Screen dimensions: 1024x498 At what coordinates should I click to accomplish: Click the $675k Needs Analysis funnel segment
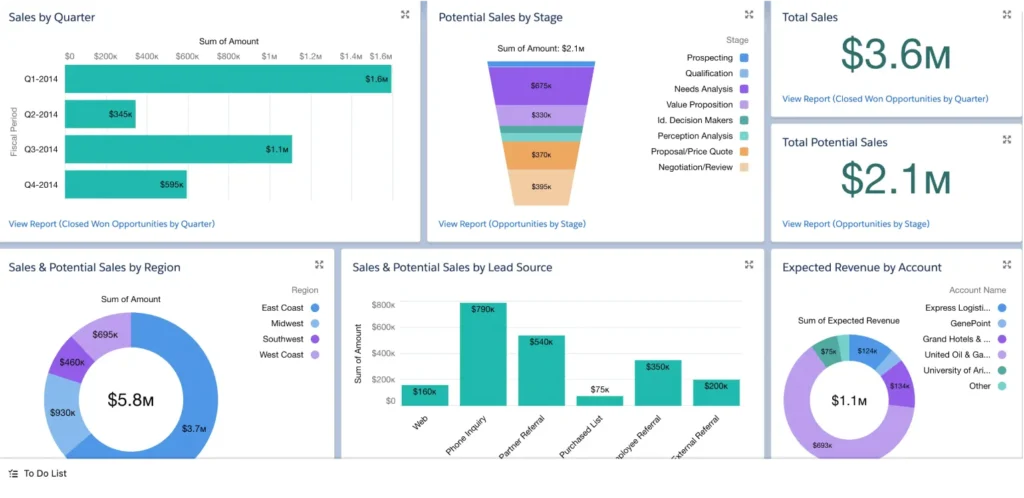[541, 86]
